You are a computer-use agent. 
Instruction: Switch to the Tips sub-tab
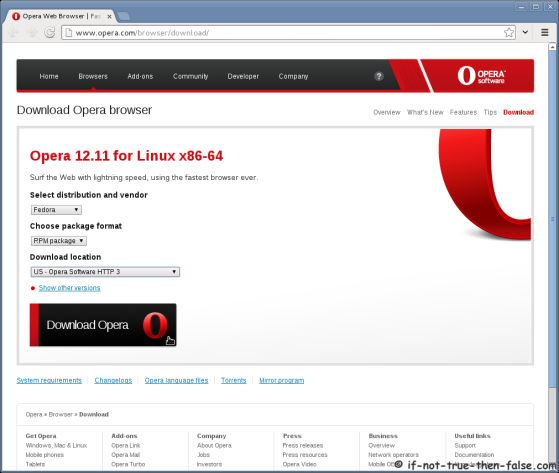(x=490, y=112)
